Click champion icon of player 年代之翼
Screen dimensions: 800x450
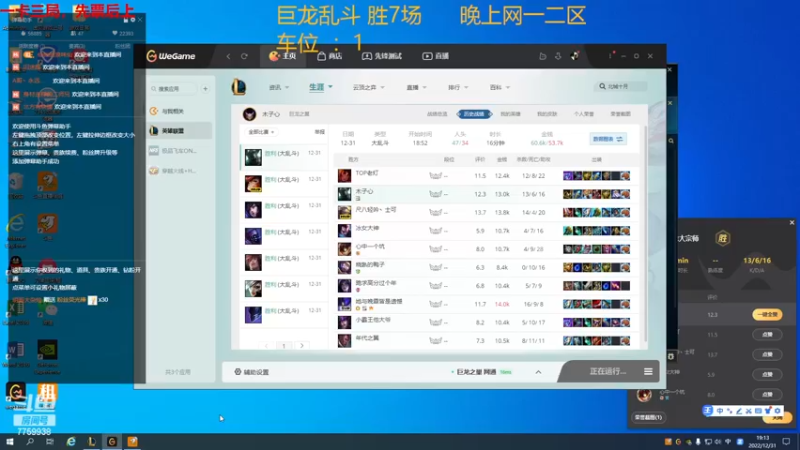tap(344, 340)
